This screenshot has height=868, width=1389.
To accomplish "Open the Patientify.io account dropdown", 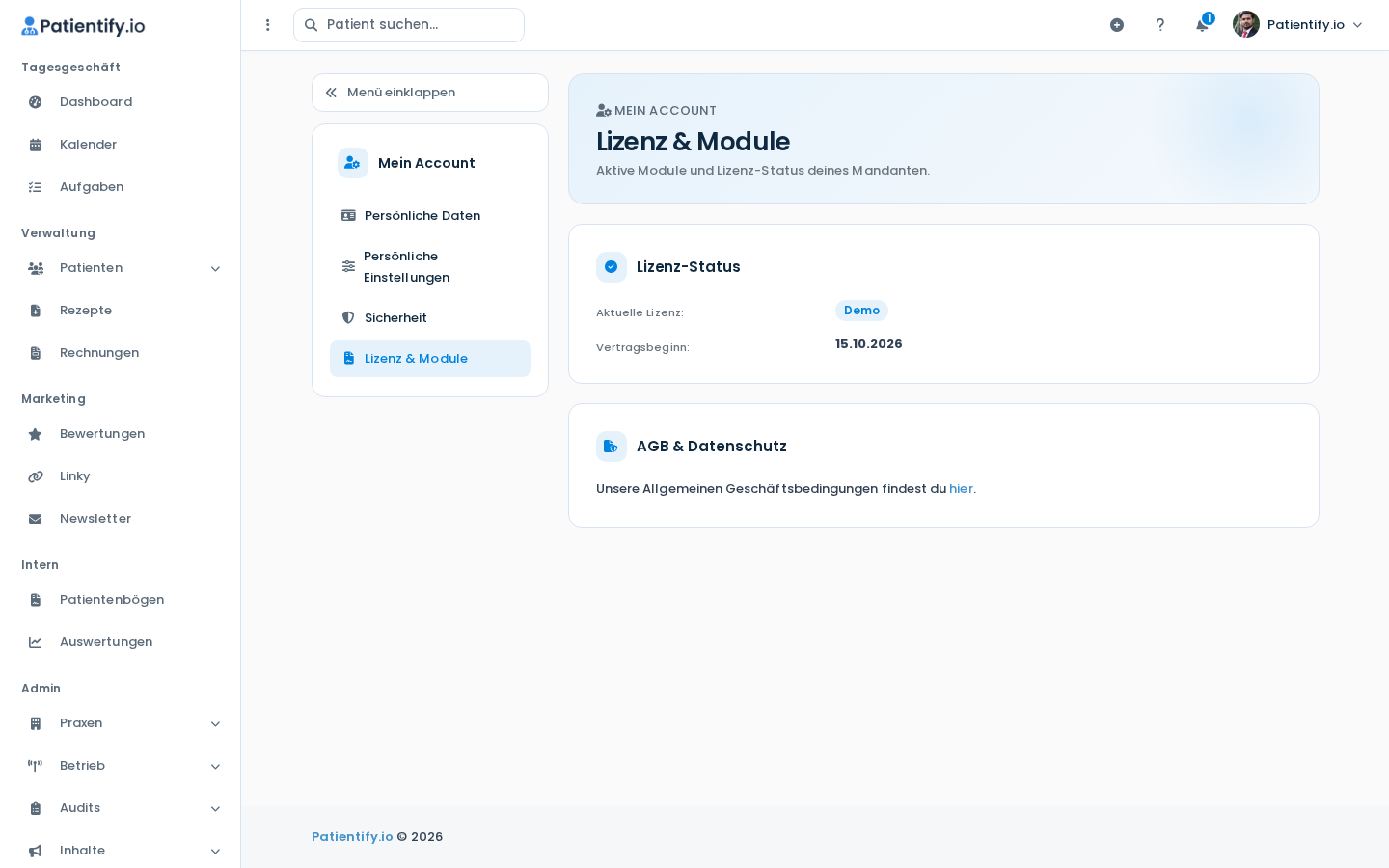I will tap(1298, 25).
